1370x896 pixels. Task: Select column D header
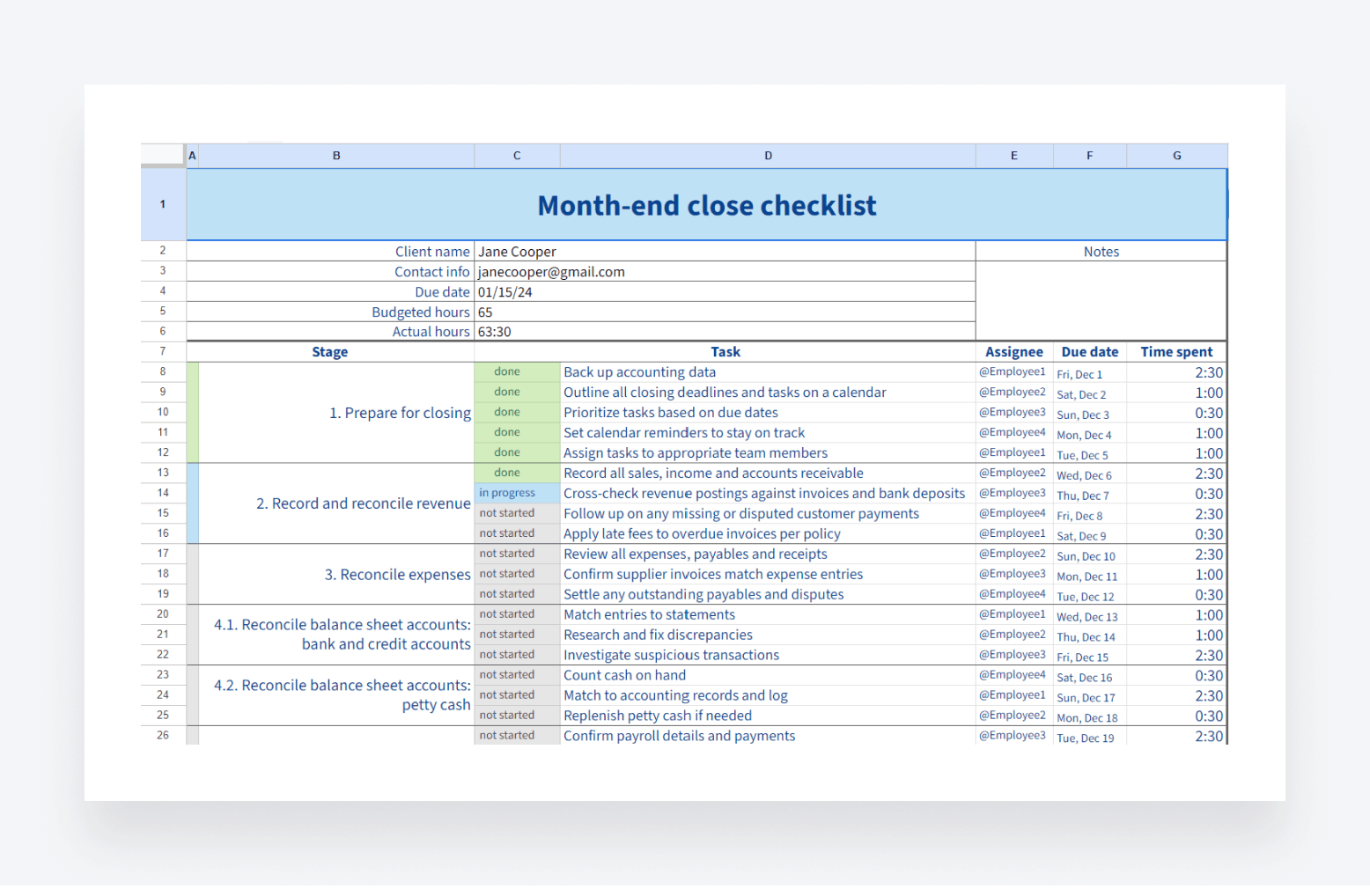[x=768, y=156]
